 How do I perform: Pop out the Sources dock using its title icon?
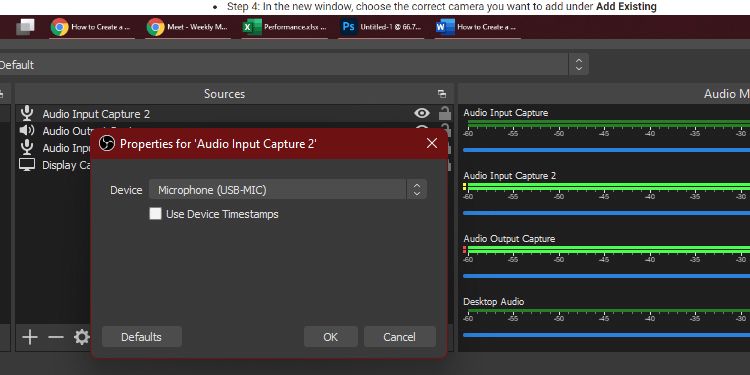point(441,94)
